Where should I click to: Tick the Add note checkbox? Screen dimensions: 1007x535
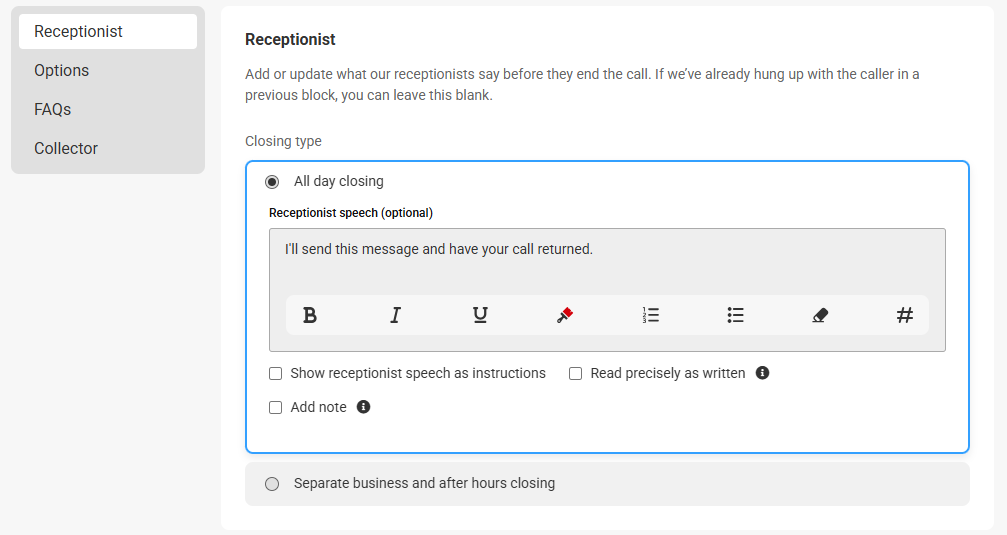(x=276, y=408)
